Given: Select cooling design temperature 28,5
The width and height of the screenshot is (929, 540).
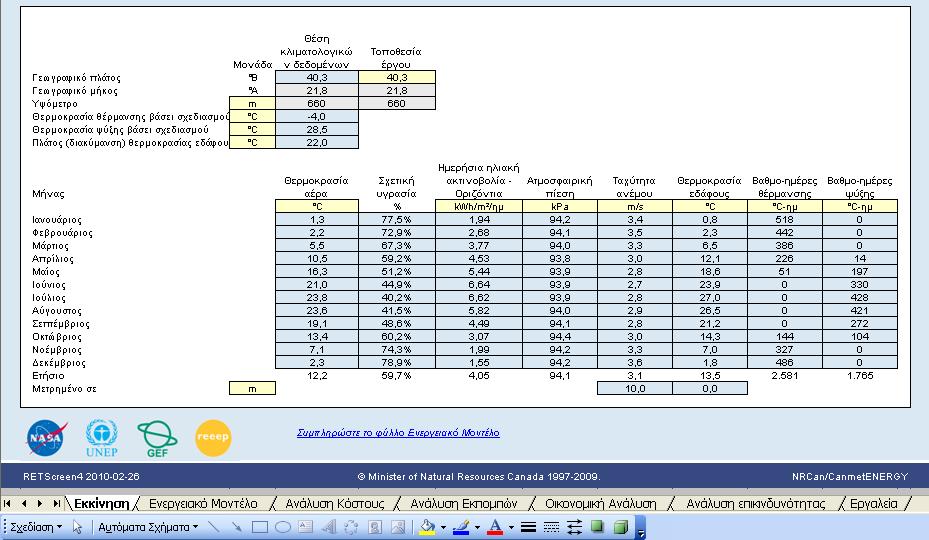Looking at the screenshot, I should pos(317,130).
